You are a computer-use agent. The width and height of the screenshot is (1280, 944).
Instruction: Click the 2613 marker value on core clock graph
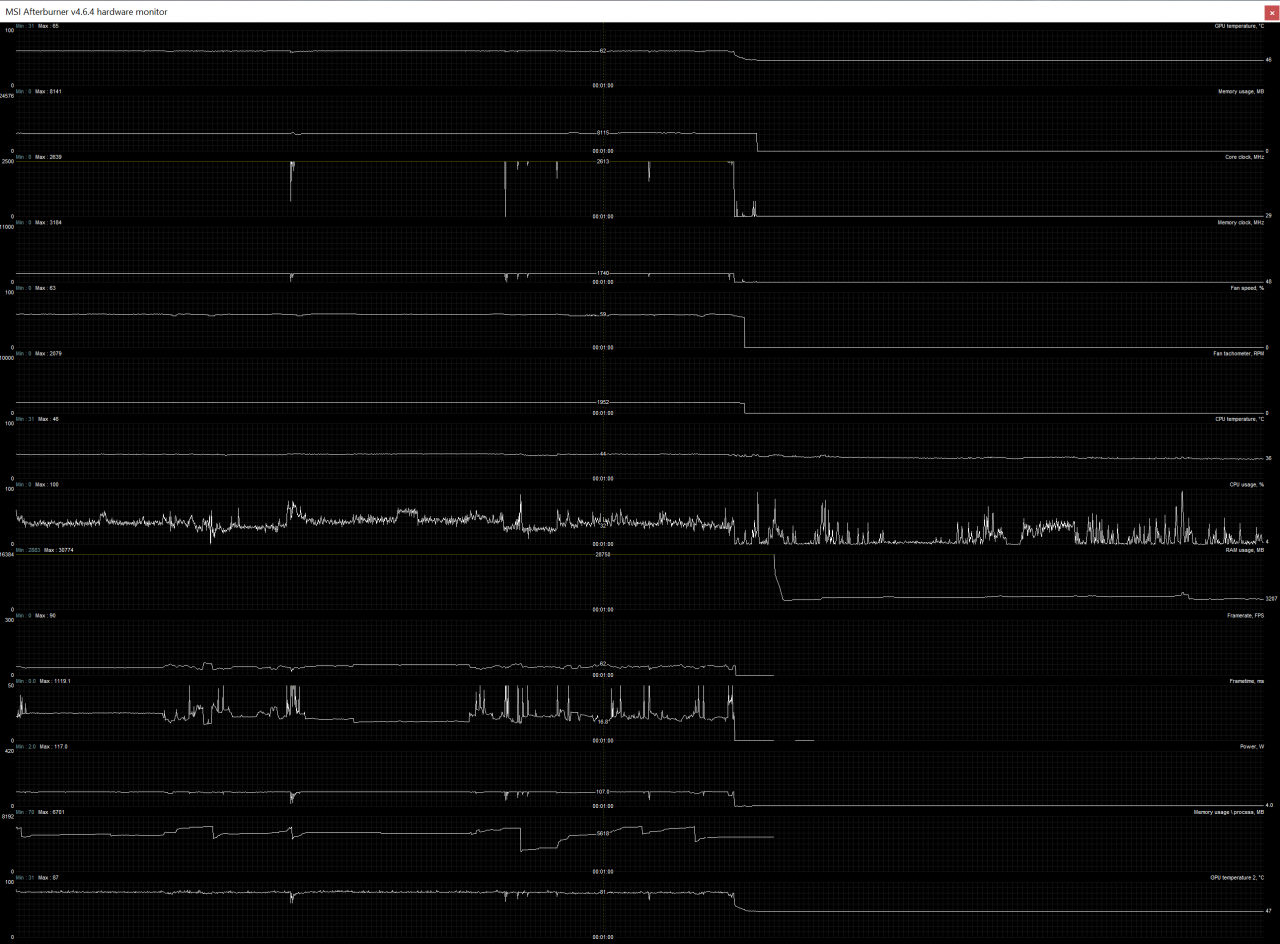(x=603, y=162)
